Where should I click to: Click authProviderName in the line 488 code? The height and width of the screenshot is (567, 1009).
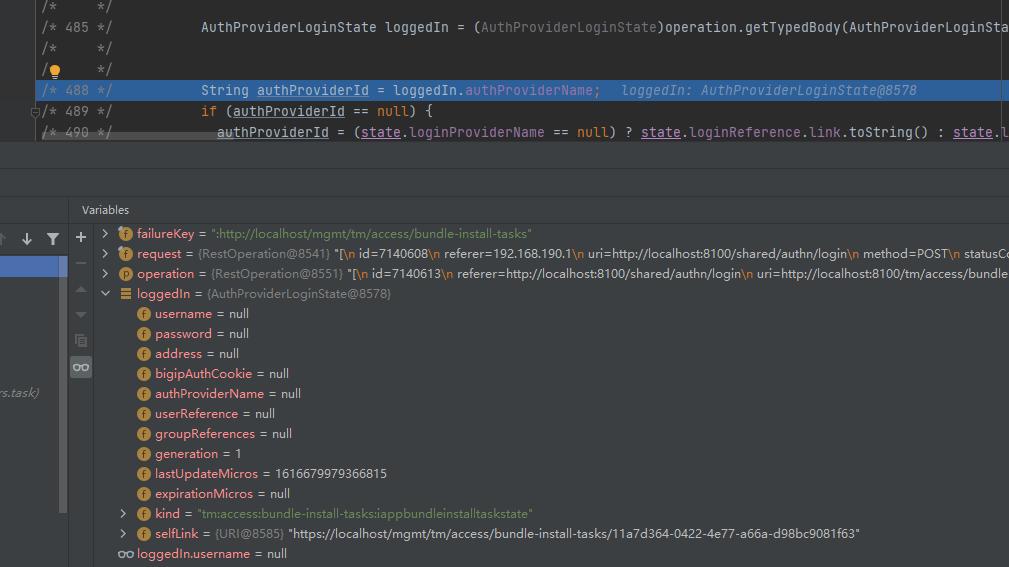tap(528, 91)
